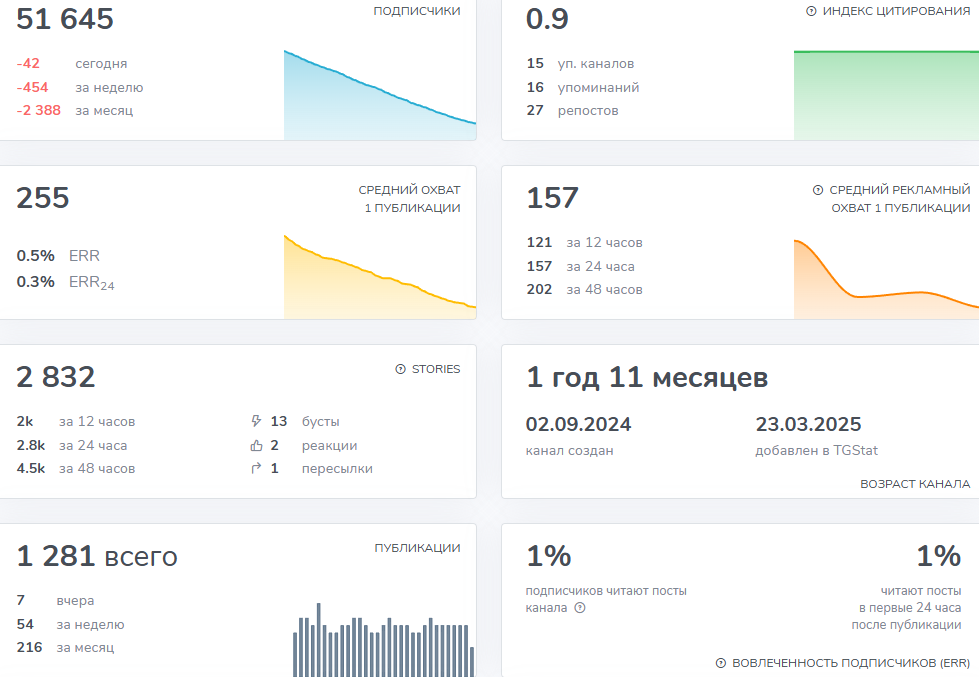979x677 pixels.
Task: Open the ИНДЕКС ЦИТИРОВАНИЯ card title
Action: [x=896, y=11]
